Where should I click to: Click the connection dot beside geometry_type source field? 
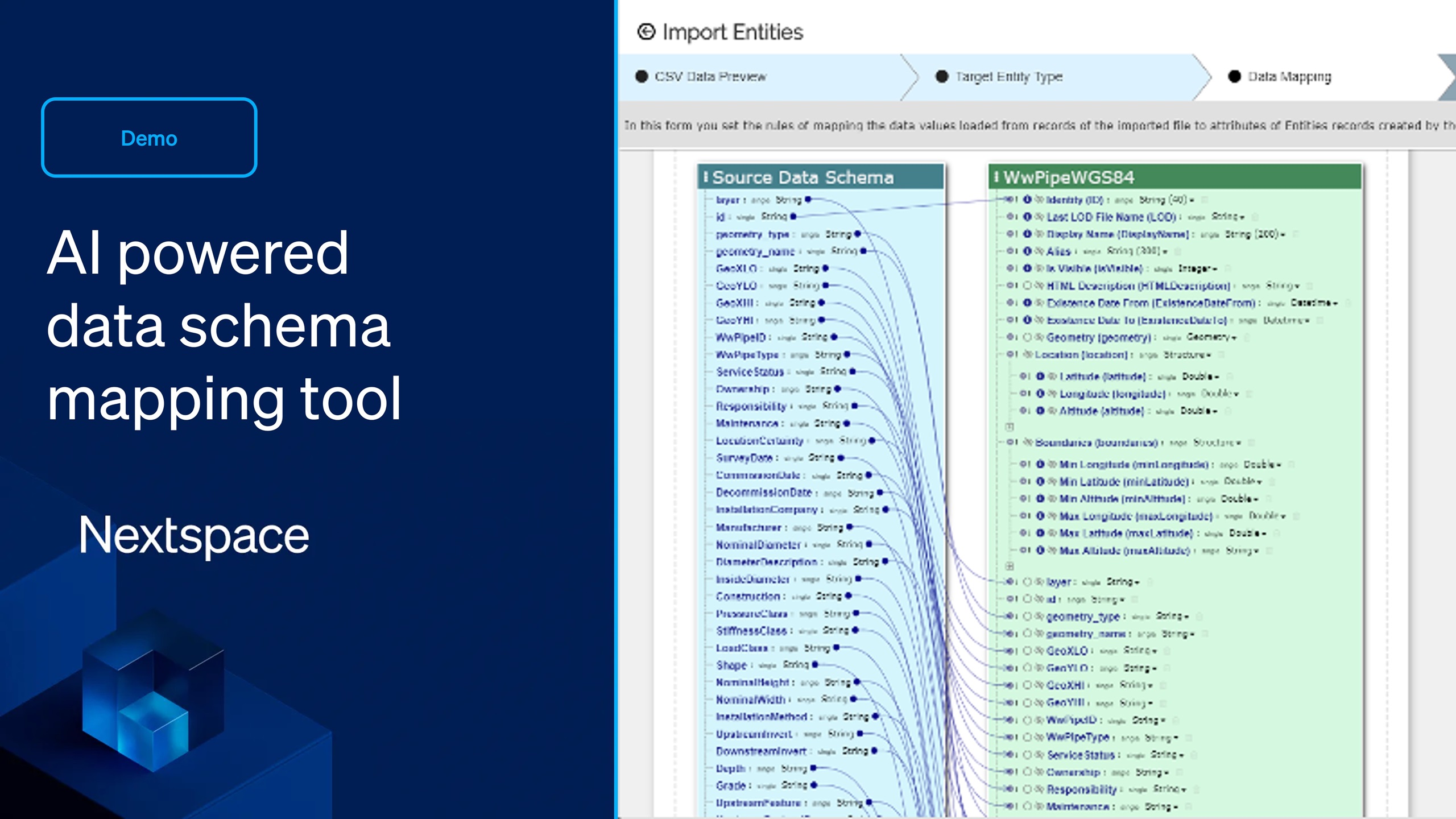[856, 234]
